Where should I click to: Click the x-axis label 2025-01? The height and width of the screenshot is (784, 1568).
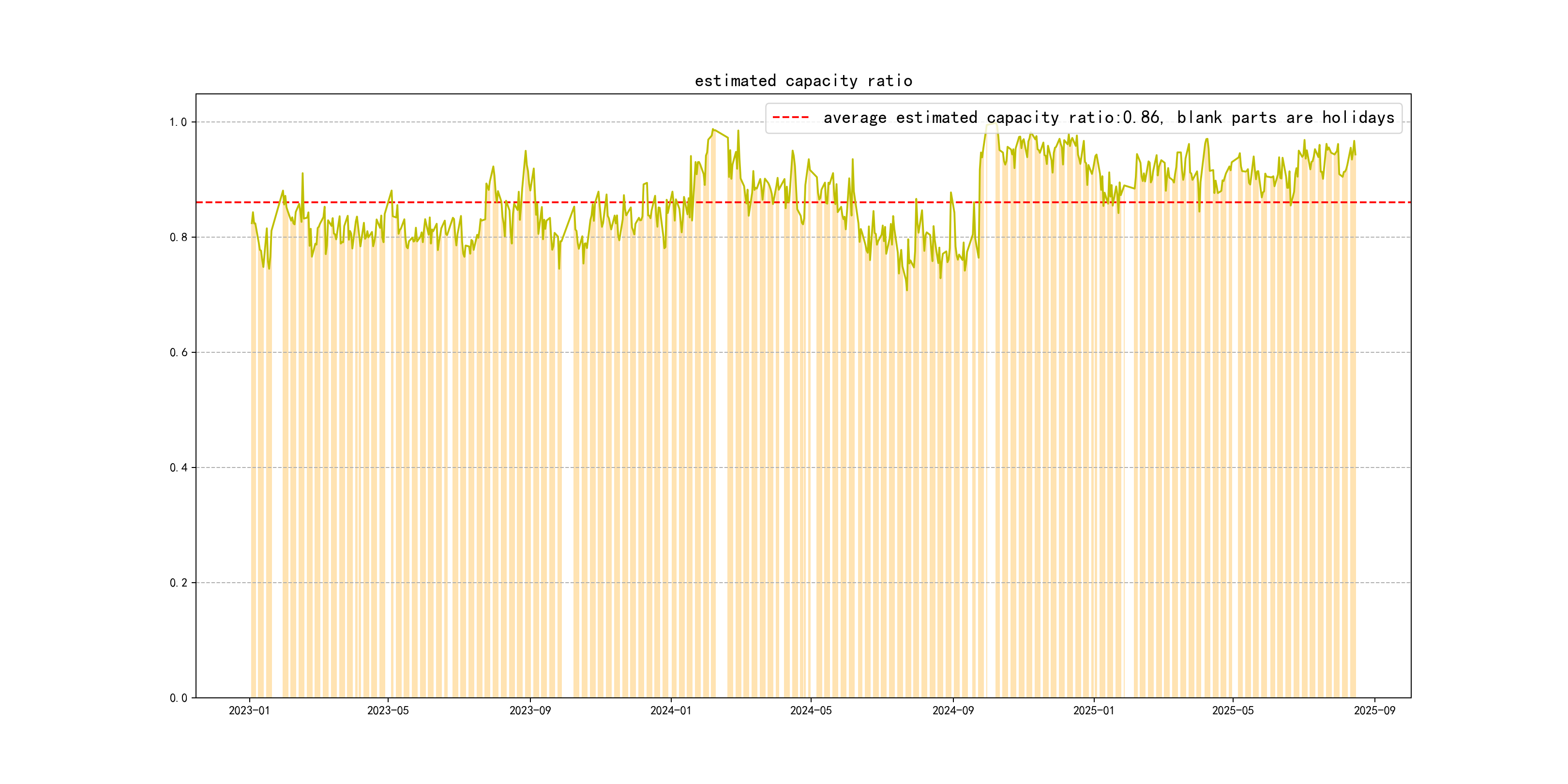coord(1093,710)
